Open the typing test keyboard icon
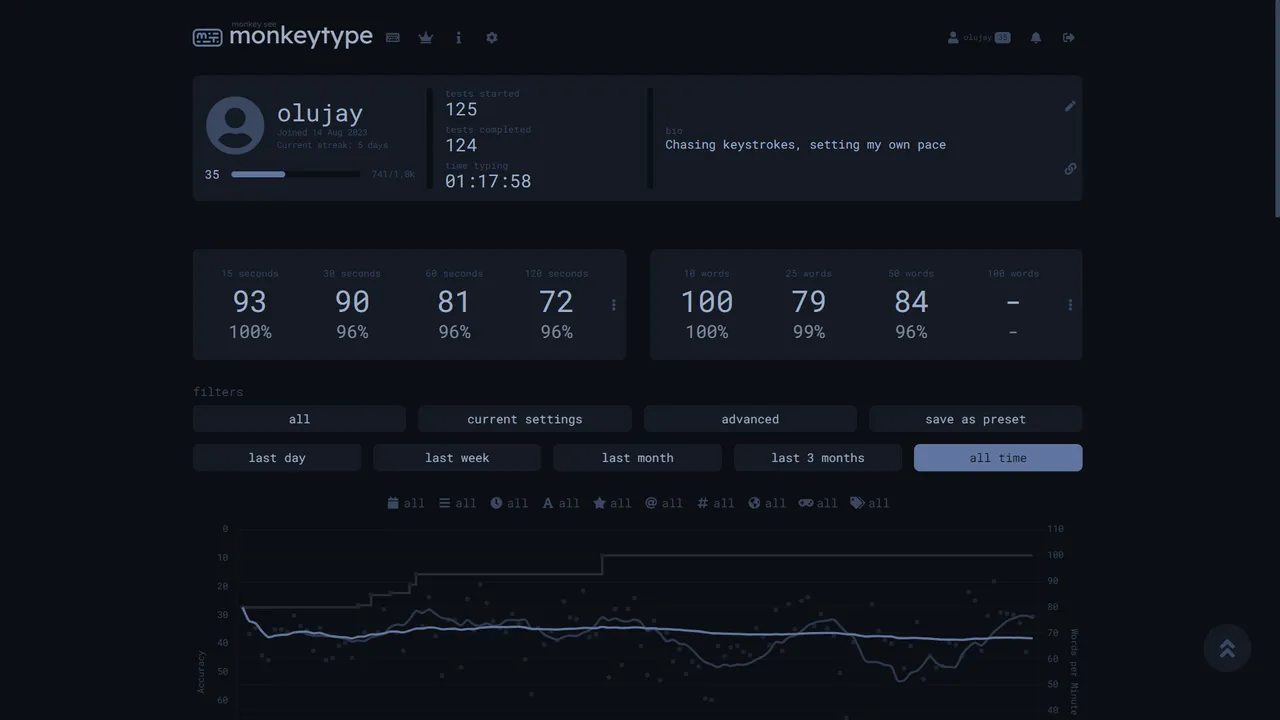Viewport: 1280px width, 720px height. (393, 38)
